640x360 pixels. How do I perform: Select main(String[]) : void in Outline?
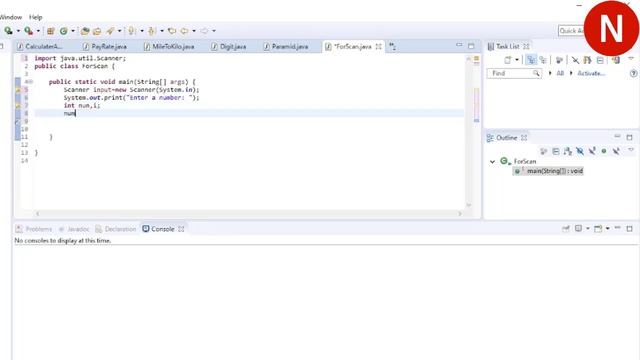pos(548,171)
